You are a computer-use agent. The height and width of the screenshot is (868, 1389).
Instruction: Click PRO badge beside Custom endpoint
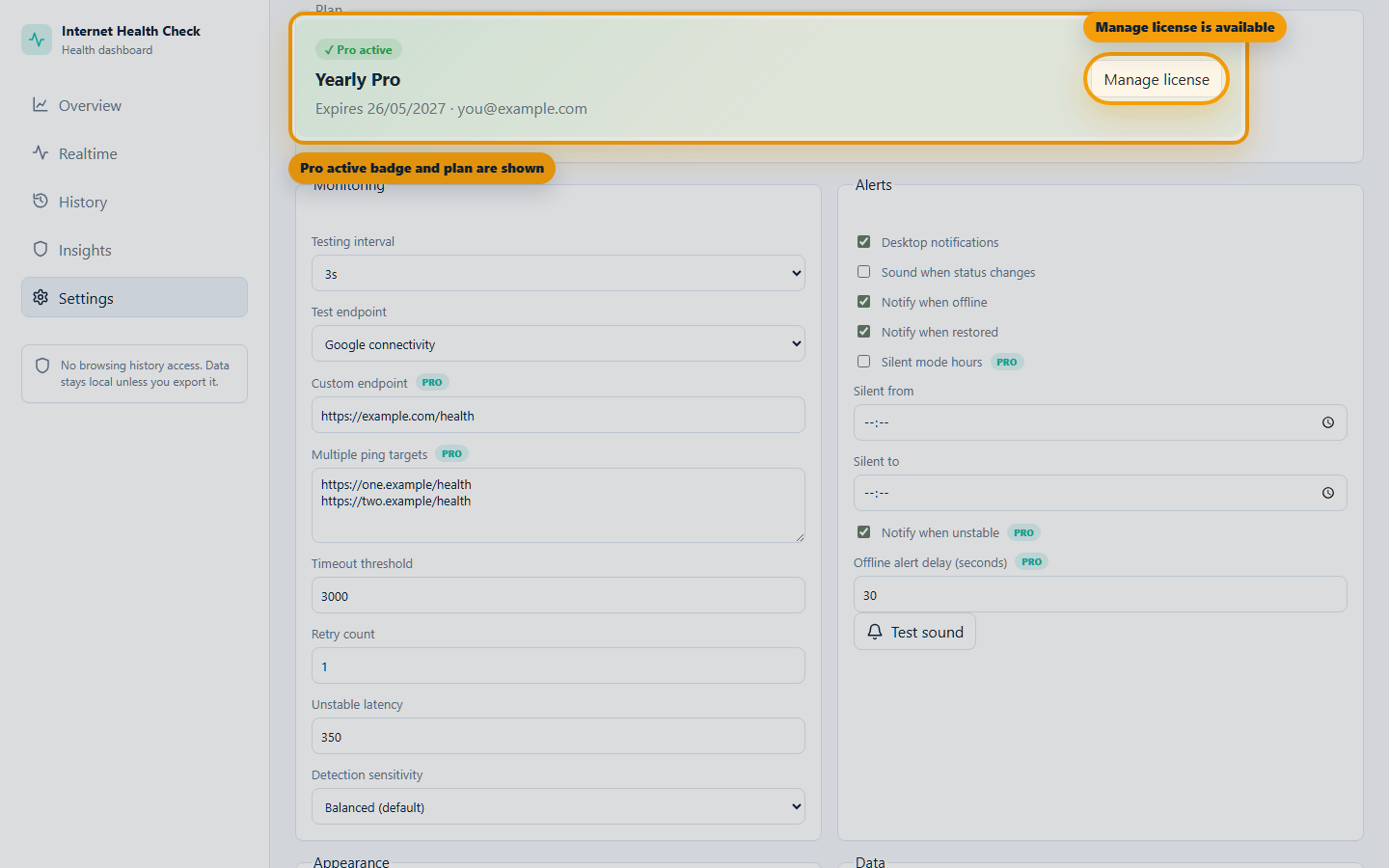(432, 383)
